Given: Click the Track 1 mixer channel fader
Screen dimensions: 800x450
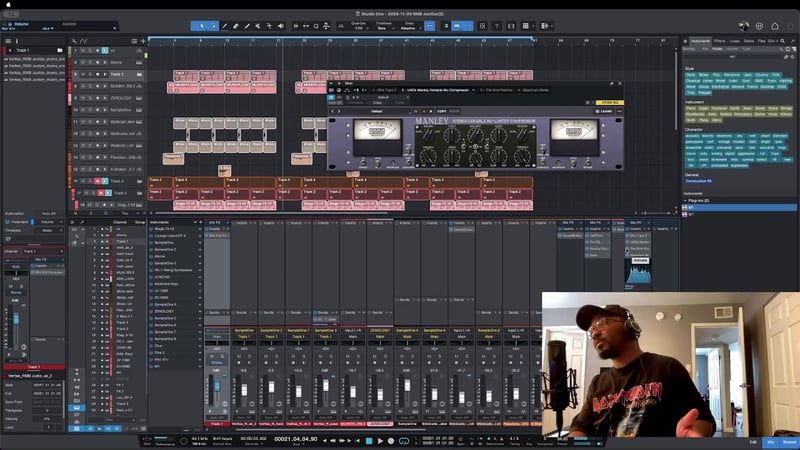Looking at the screenshot, I should click(217, 386).
